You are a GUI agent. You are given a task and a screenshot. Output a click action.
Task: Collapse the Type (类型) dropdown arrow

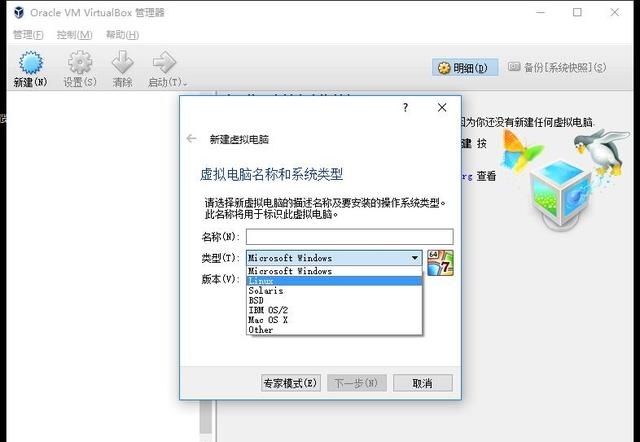coord(415,258)
